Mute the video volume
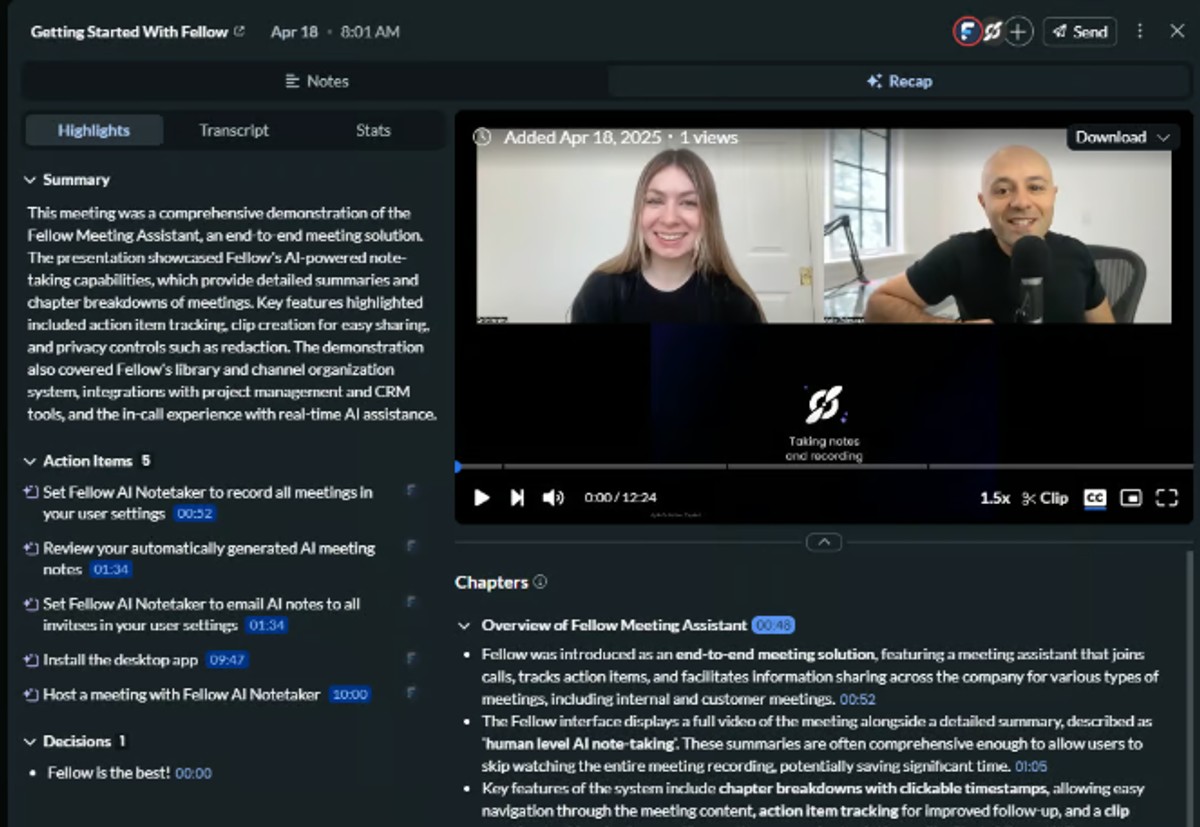Image resolution: width=1200 pixels, height=827 pixels. click(553, 498)
